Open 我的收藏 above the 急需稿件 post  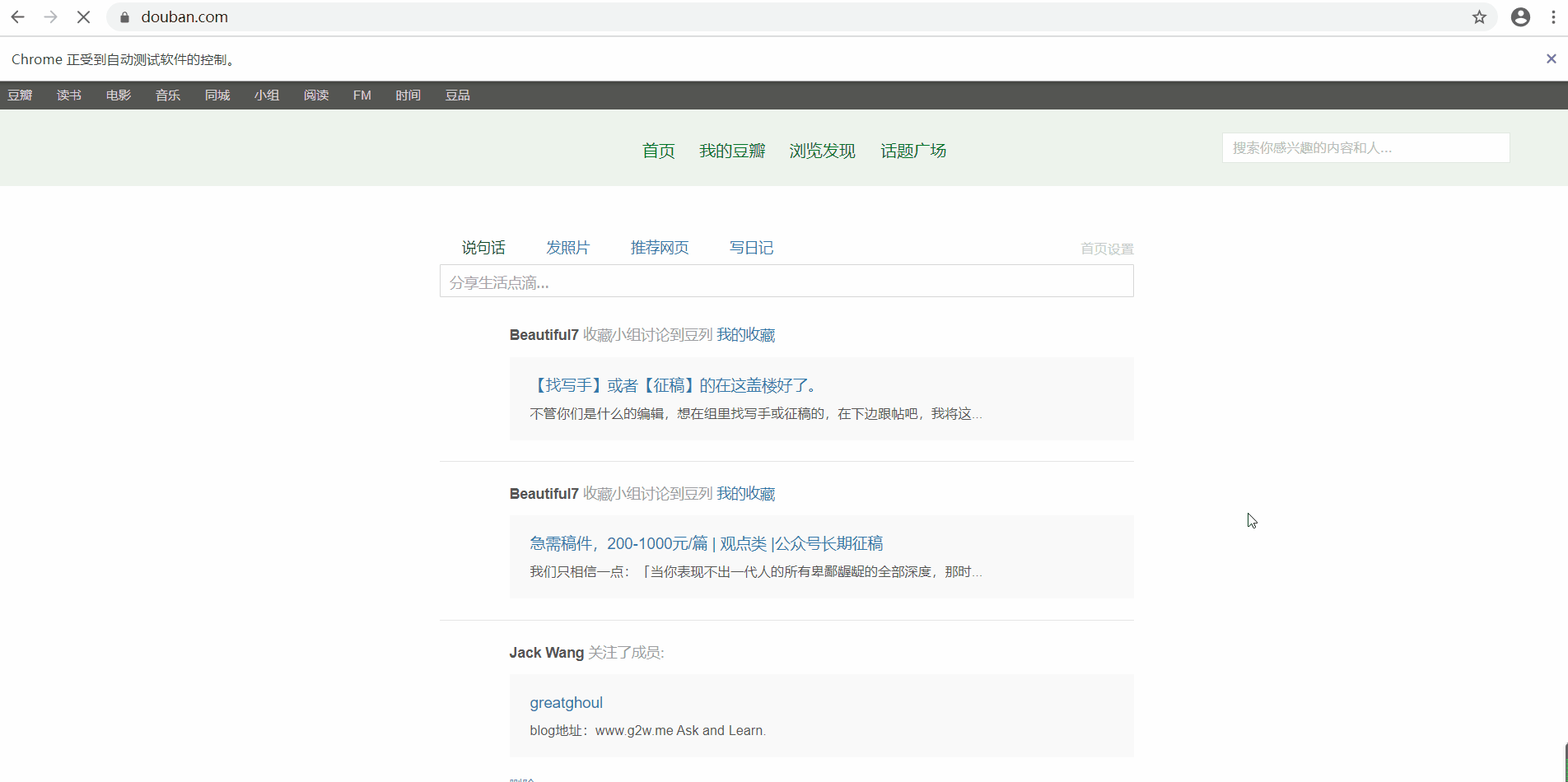click(746, 494)
